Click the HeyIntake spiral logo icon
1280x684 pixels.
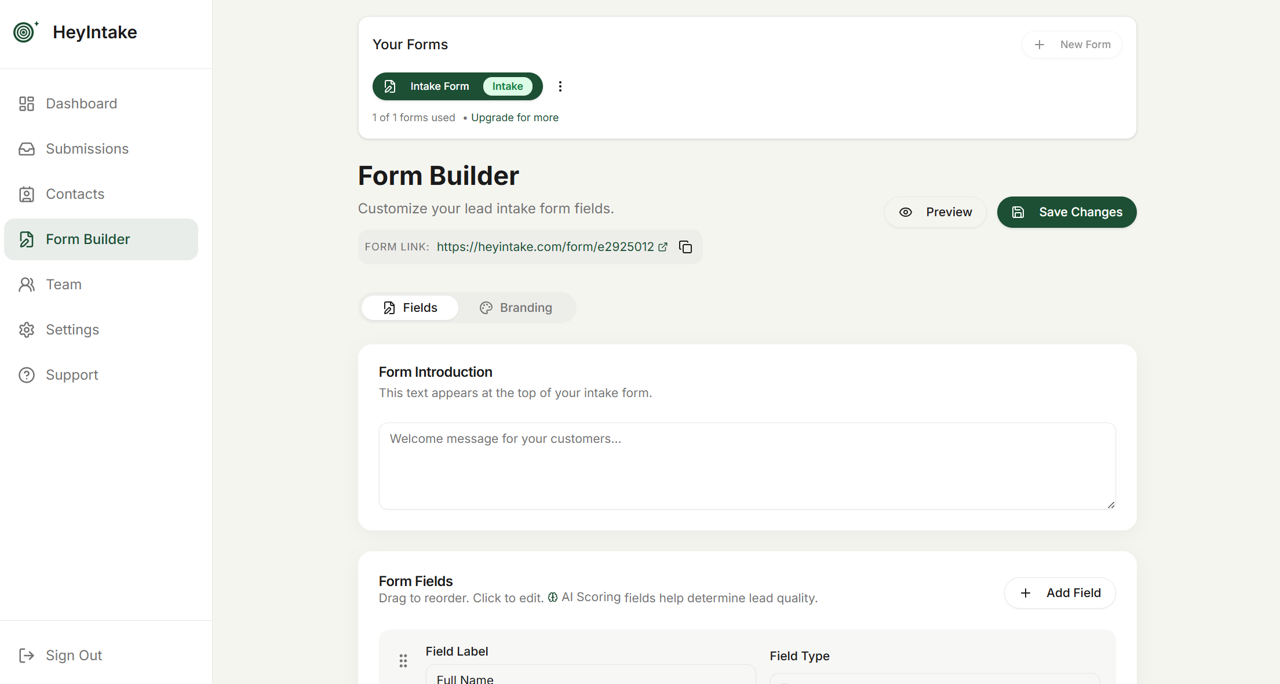pyautogui.click(x=25, y=31)
